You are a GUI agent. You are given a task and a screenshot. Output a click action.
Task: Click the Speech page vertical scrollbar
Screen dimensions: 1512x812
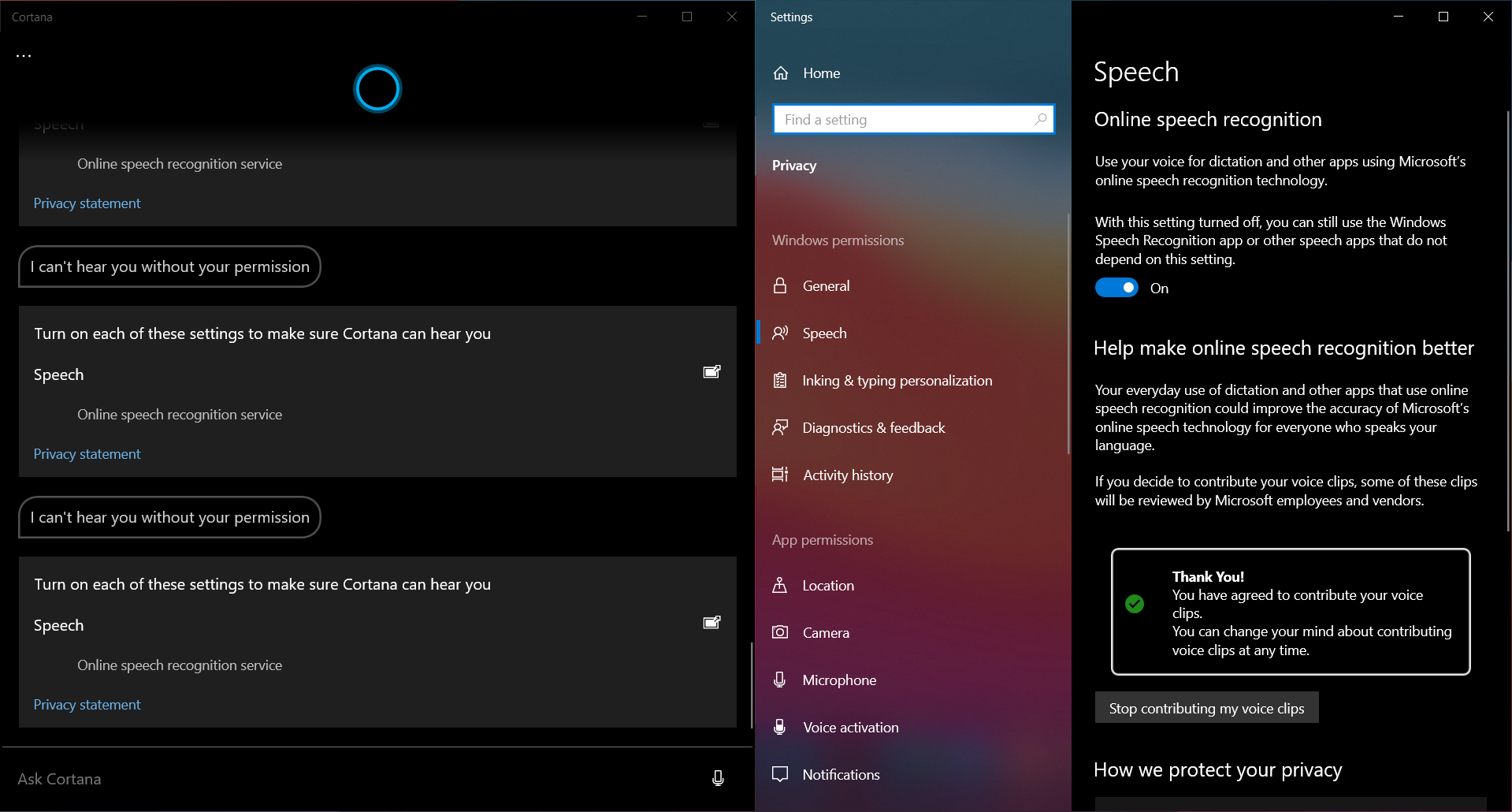point(1508,319)
